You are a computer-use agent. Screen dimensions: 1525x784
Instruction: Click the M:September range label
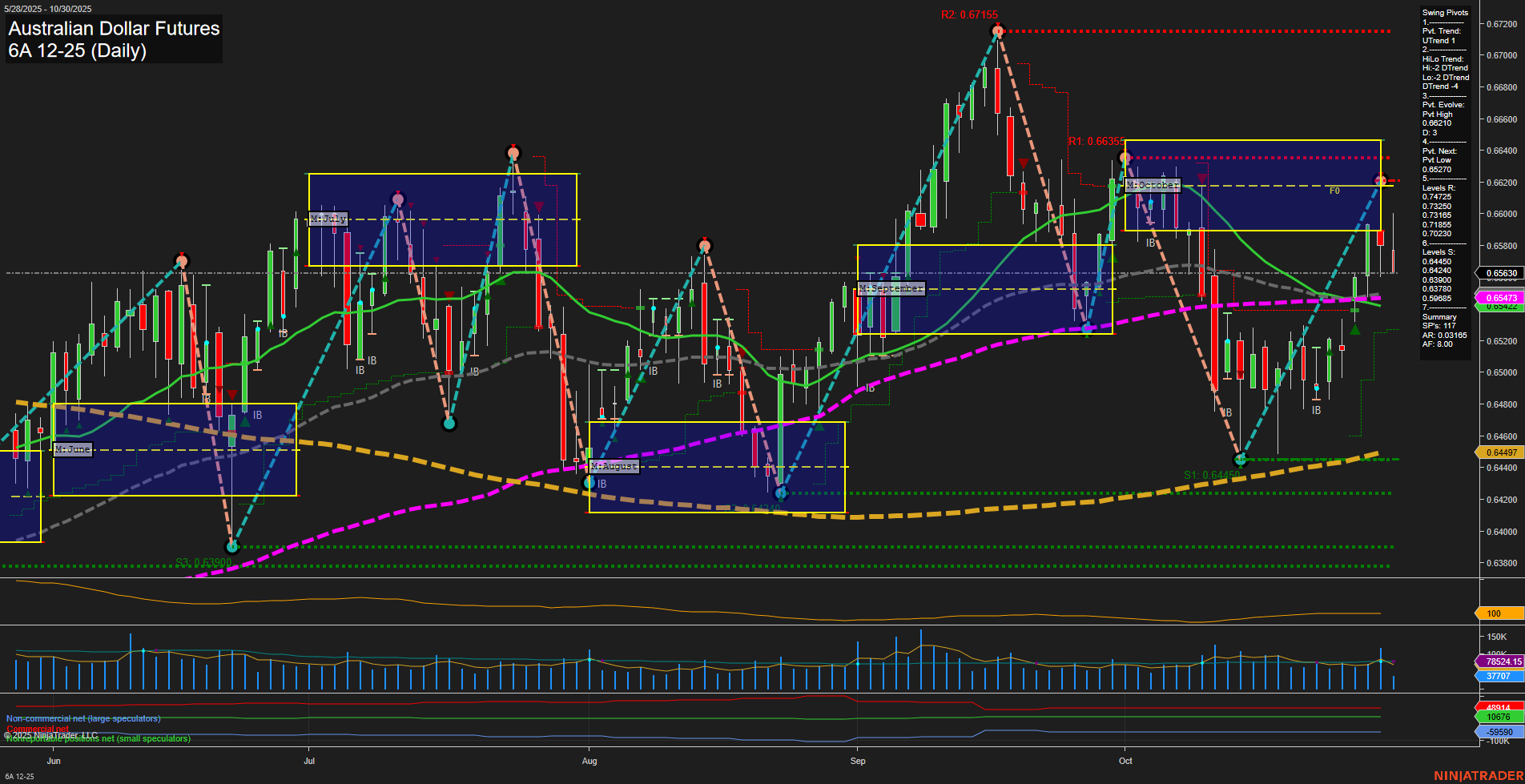[891, 288]
